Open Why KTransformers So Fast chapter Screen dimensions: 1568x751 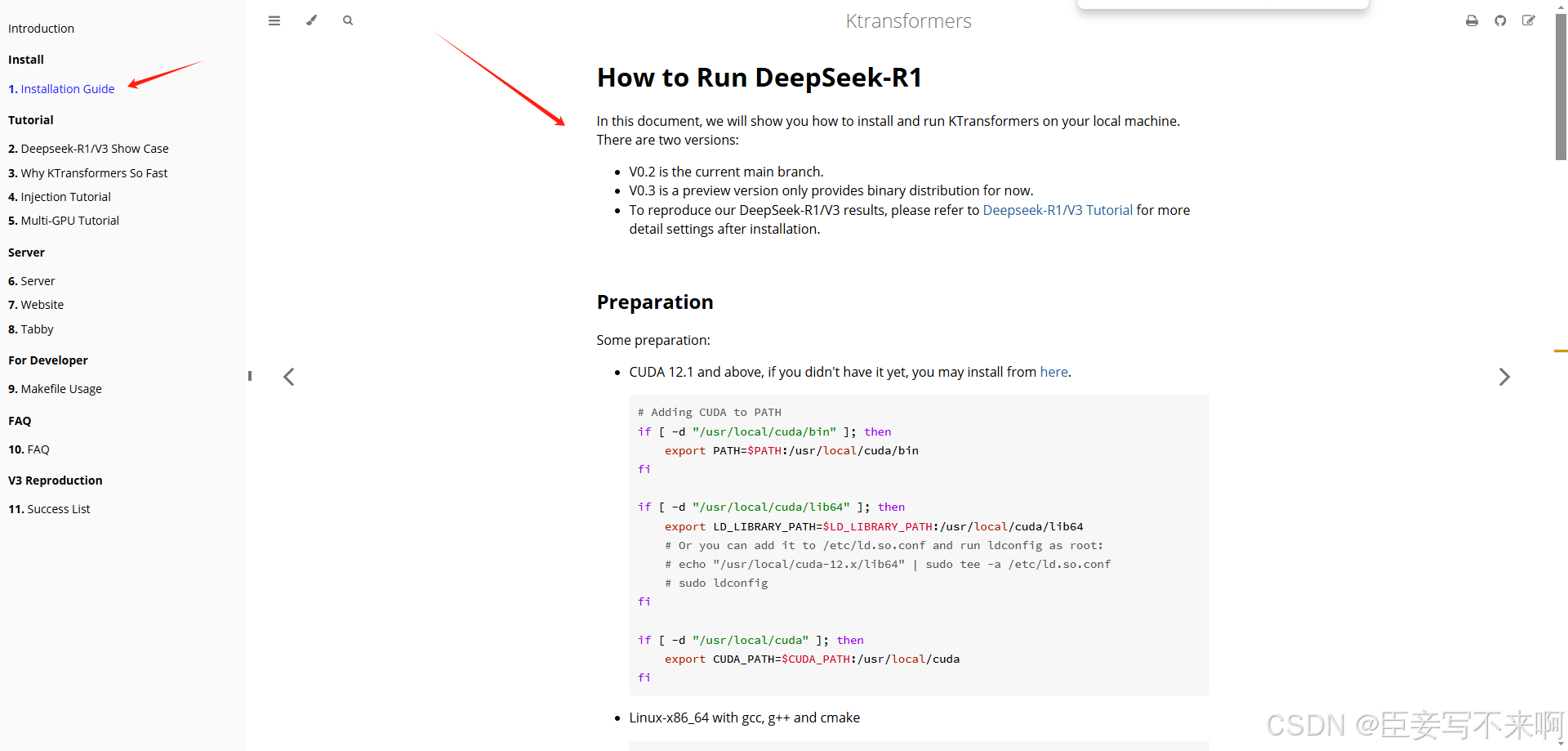(87, 173)
